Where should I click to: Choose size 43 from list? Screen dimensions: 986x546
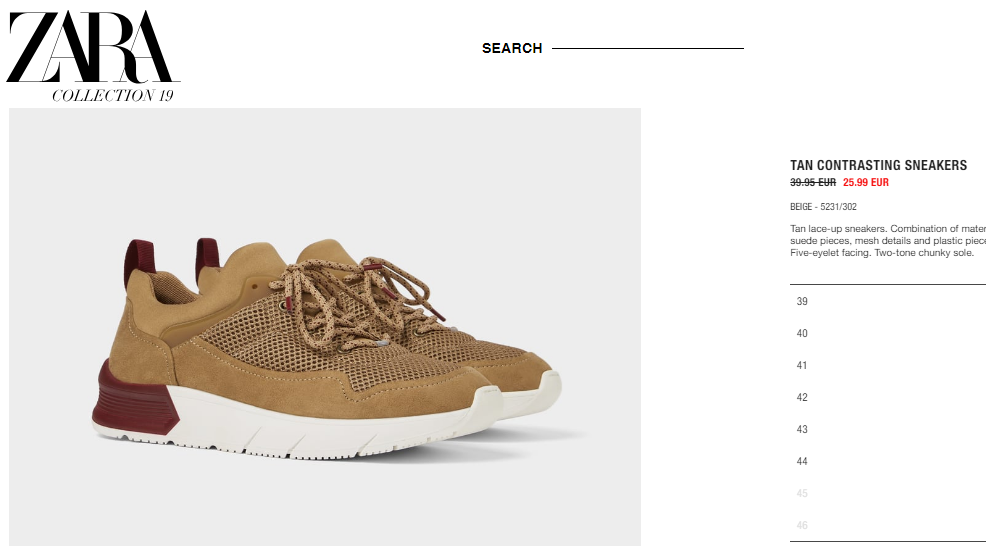pos(888,430)
